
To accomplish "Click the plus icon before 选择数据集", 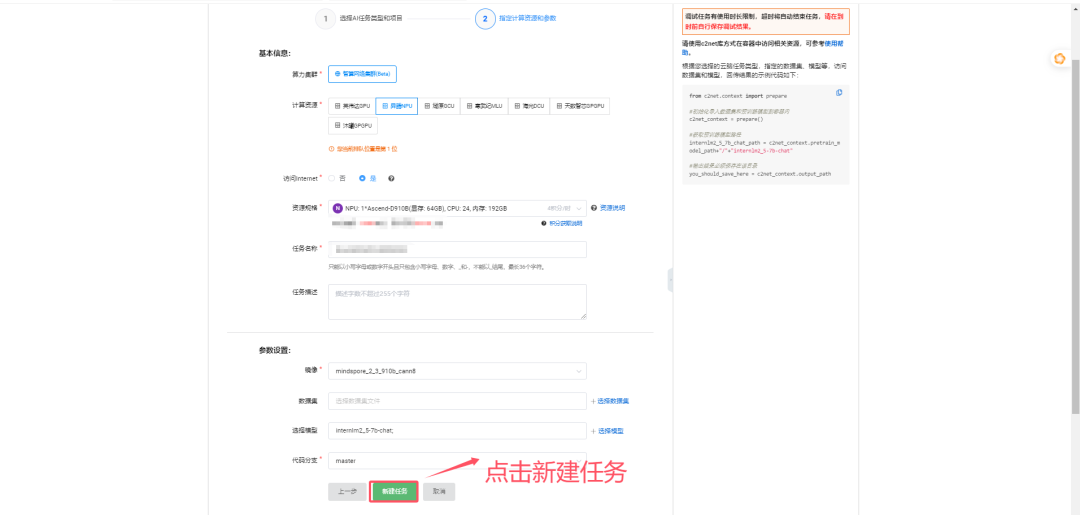I will (593, 401).
